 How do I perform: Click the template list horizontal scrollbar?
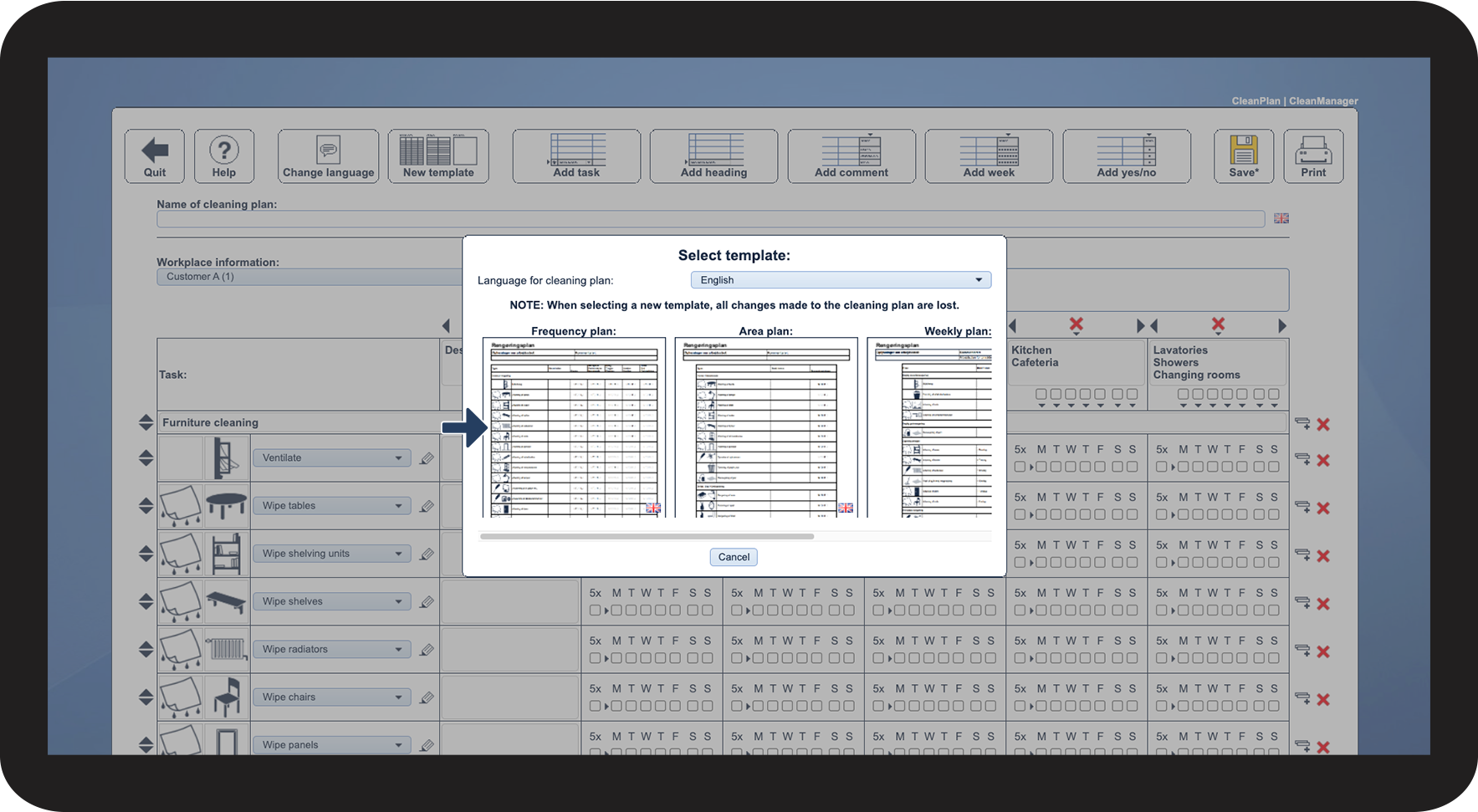point(647,537)
